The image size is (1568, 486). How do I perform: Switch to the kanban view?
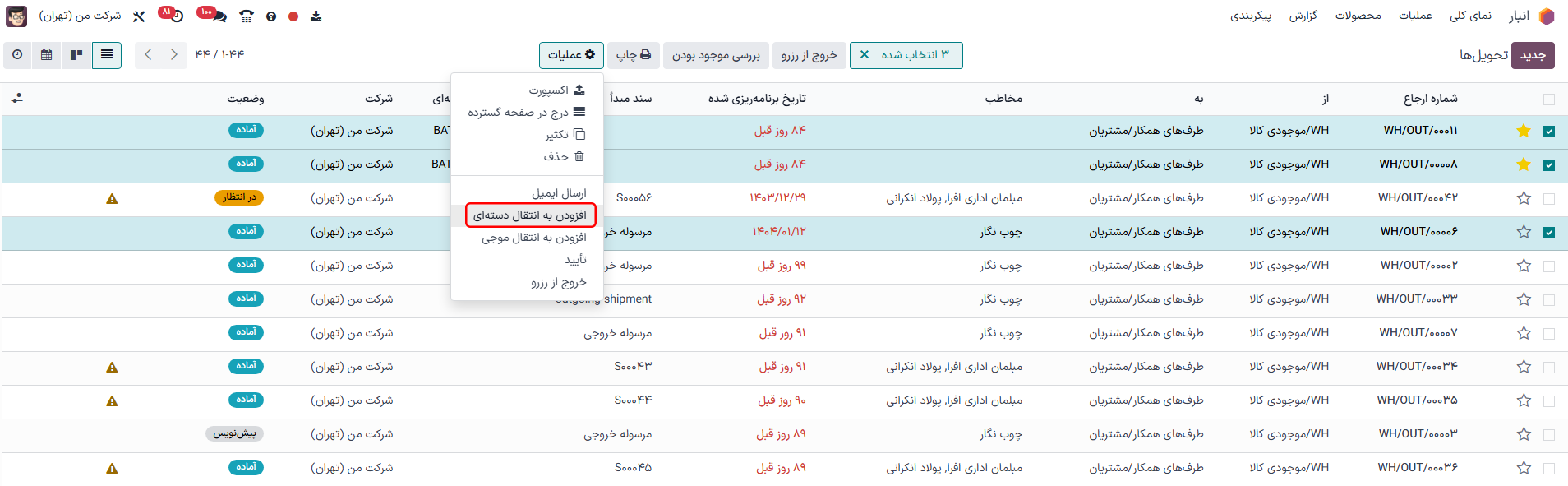(x=76, y=55)
